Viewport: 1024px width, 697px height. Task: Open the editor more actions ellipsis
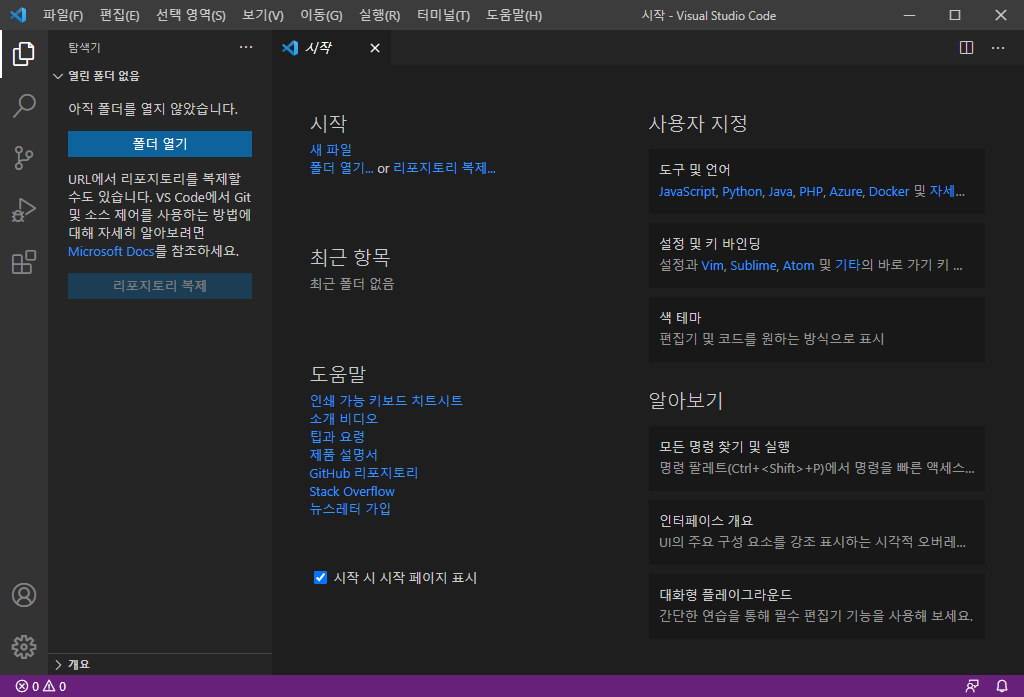pyautogui.click(x=998, y=48)
